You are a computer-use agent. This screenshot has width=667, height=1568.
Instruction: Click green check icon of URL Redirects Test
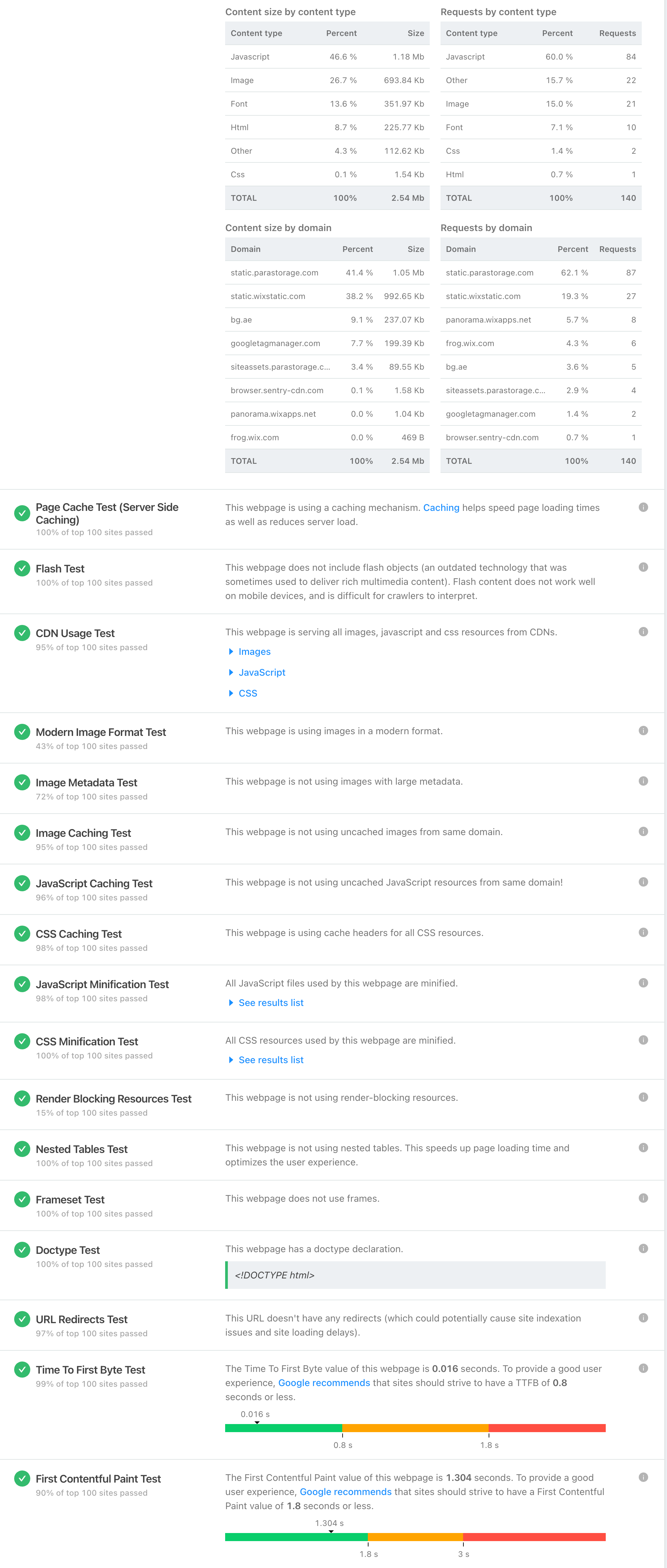22,1318
